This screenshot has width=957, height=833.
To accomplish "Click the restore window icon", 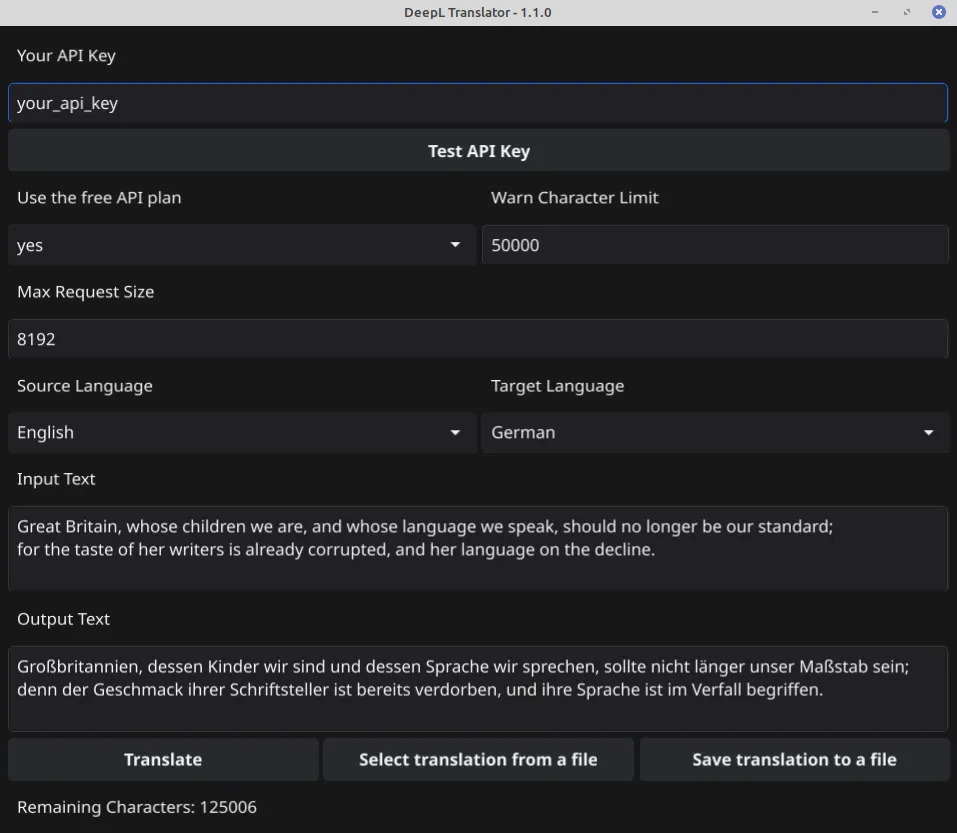I will 907,12.
